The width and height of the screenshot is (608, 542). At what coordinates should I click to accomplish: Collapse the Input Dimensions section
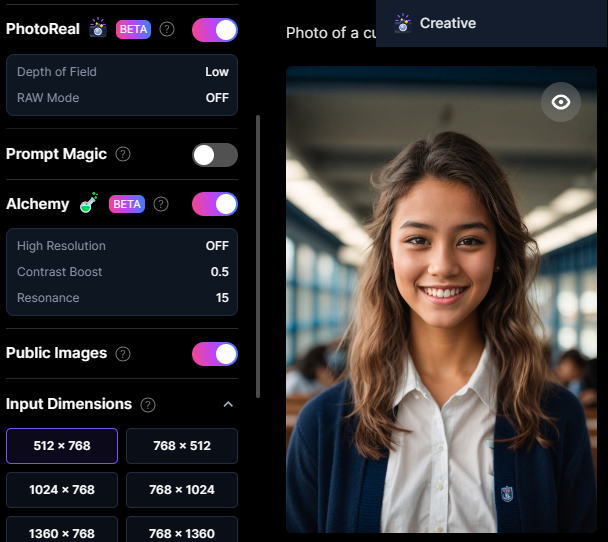click(x=228, y=405)
